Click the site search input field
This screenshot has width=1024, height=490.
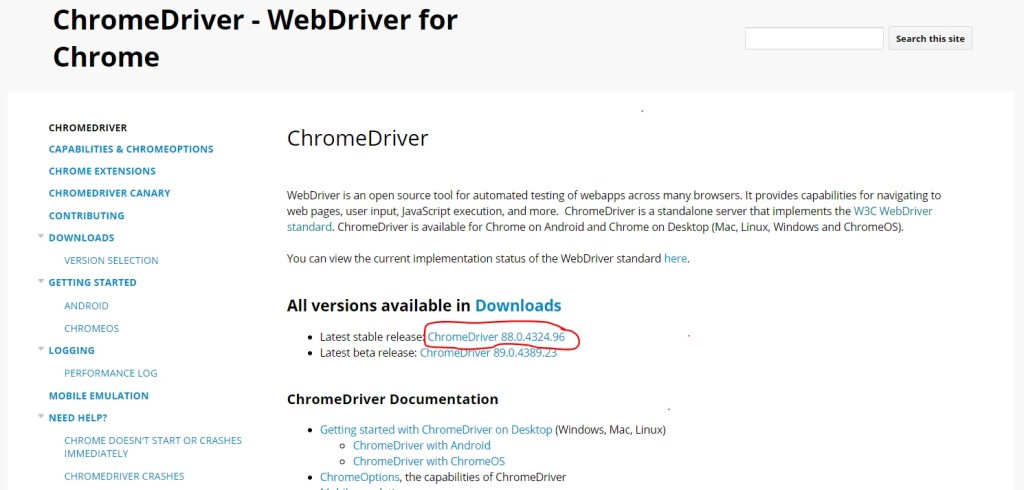pyautogui.click(x=814, y=39)
